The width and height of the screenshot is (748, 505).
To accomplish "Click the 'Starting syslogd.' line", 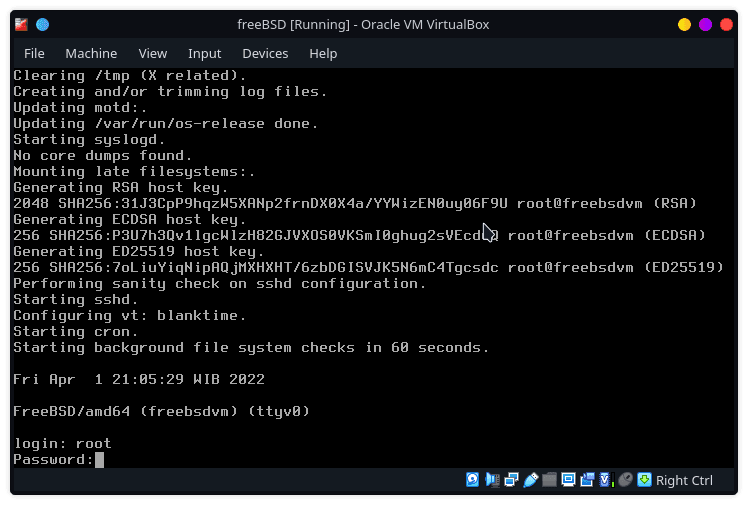I will click(x=89, y=139).
